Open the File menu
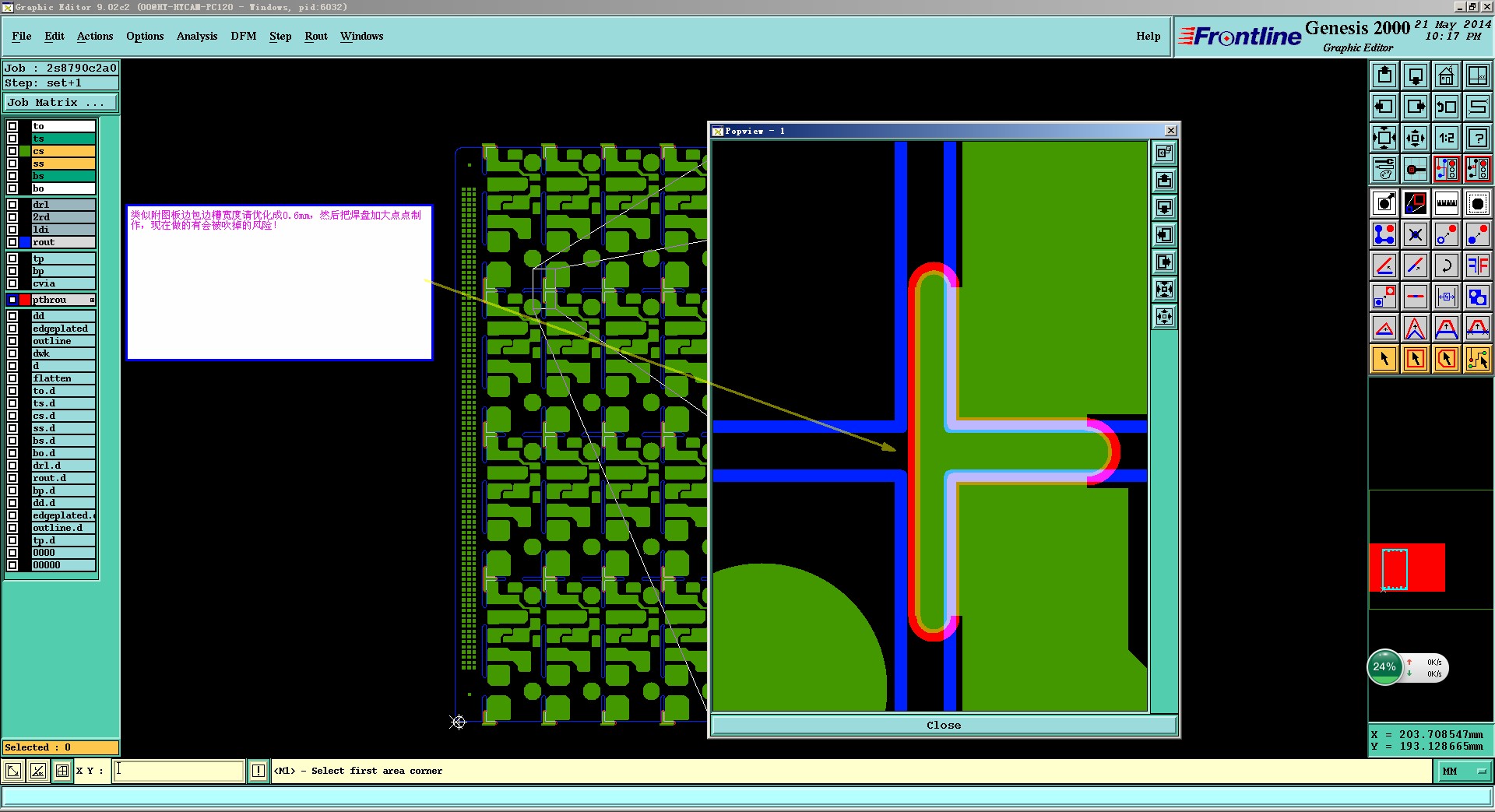This screenshot has height=812, width=1495. (22, 36)
